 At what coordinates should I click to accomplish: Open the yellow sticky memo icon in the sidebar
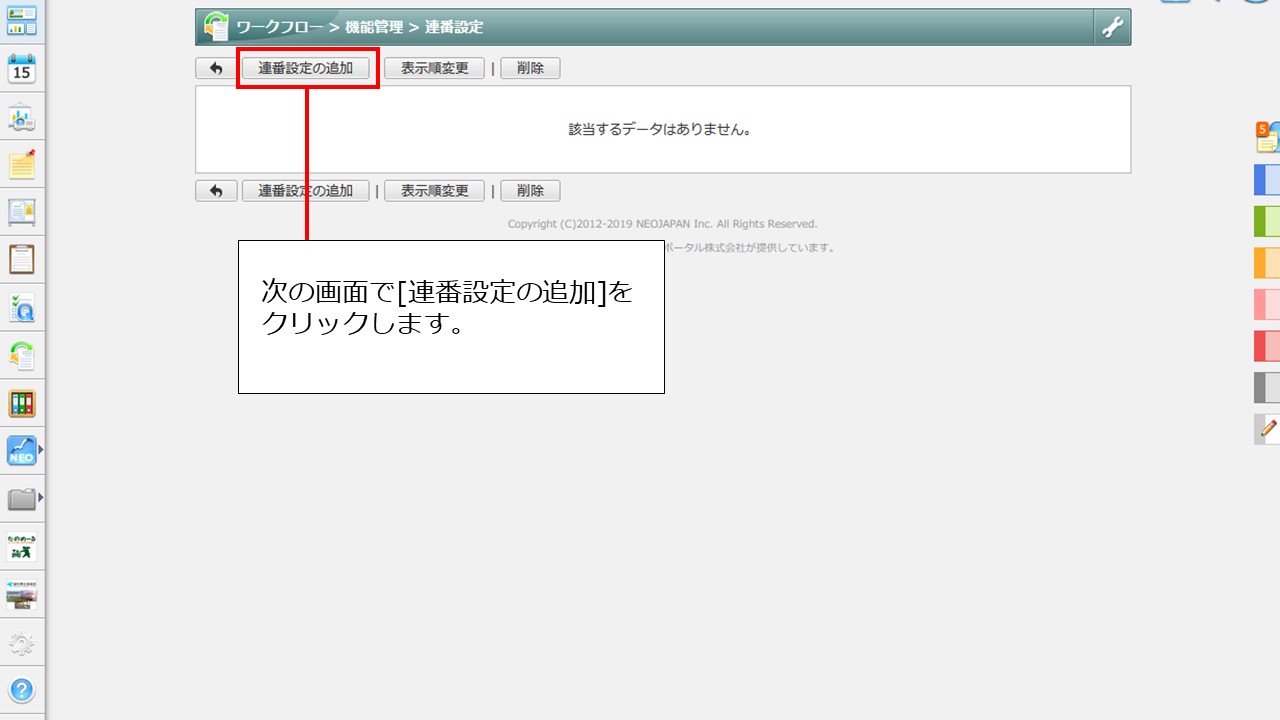(x=22, y=165)
